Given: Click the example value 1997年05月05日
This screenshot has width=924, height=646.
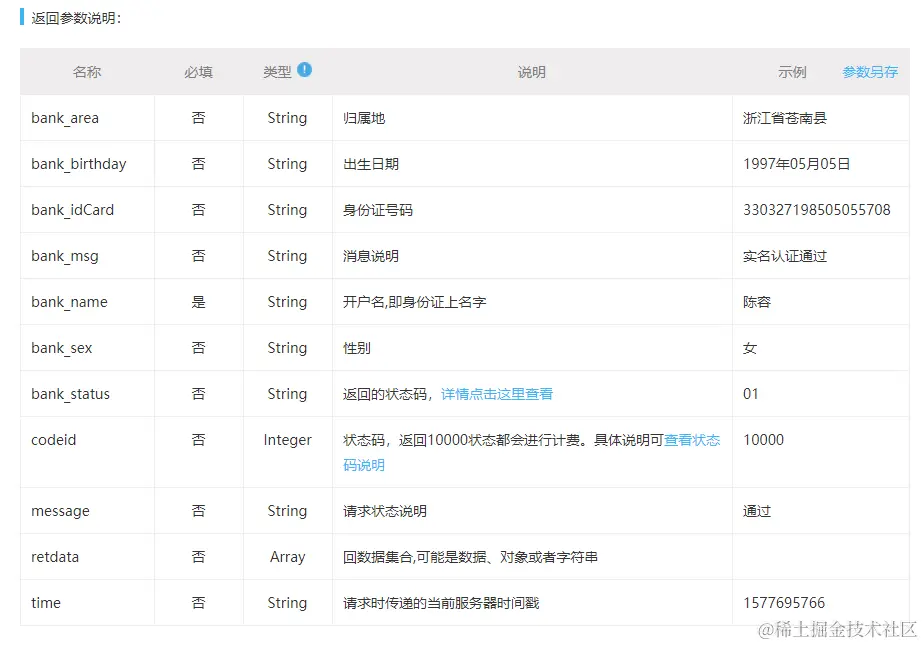Looking at the screenshot, I should coord(797,164).
